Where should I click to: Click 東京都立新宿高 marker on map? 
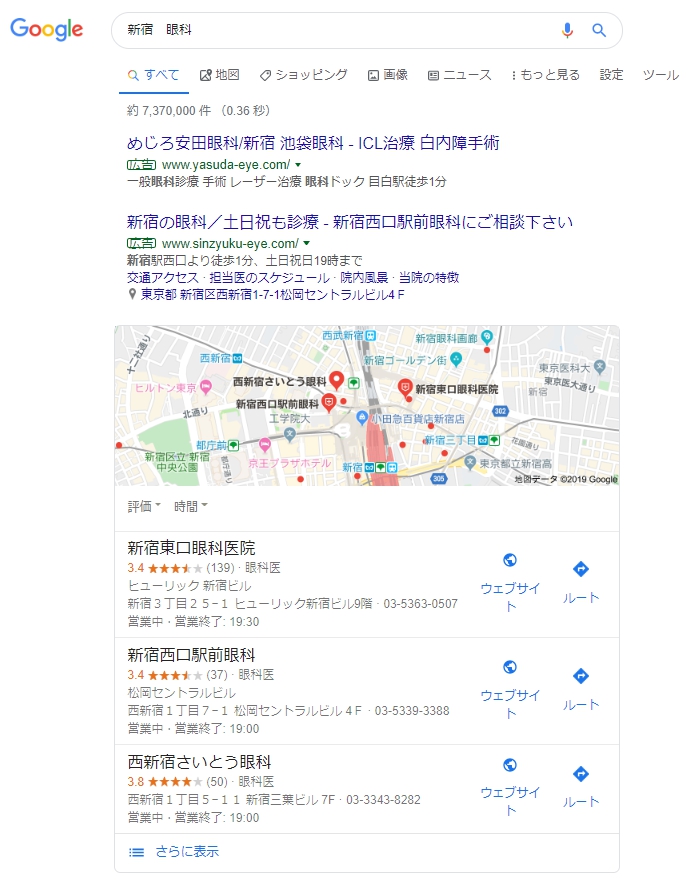click(x=470, y=462)
